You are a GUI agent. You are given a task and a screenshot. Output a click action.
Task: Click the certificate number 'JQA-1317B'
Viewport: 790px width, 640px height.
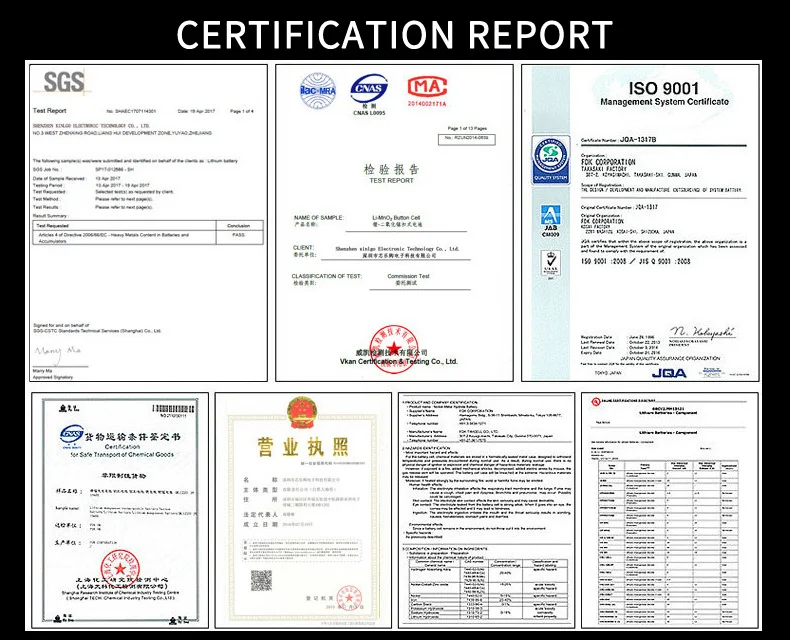638,140
